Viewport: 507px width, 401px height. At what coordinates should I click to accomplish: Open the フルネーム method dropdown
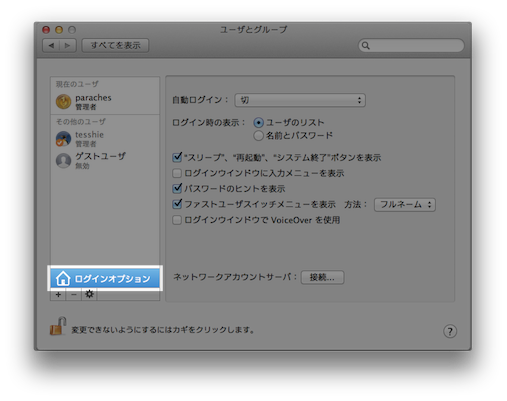[405, 205]
